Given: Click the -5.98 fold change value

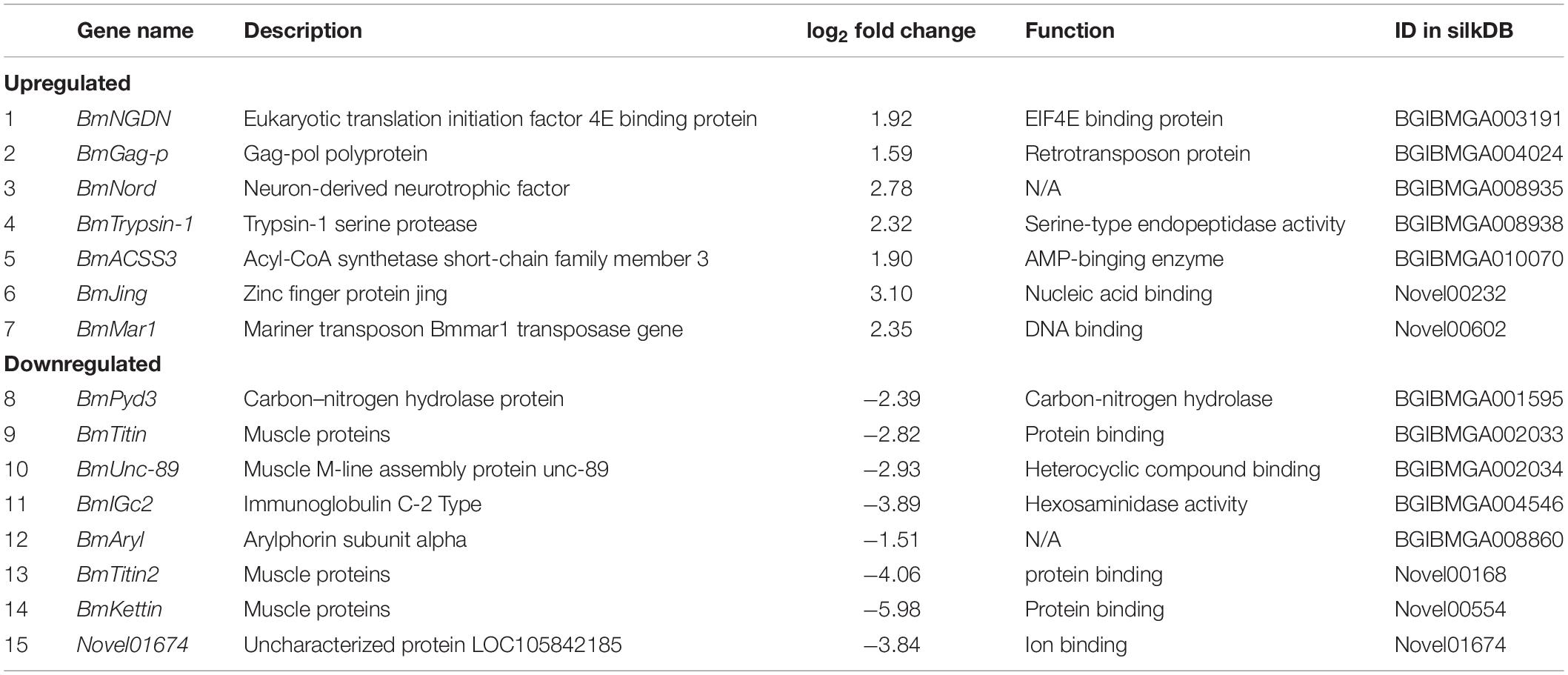Looking at the screenshot, I should [x=892, y=609].
